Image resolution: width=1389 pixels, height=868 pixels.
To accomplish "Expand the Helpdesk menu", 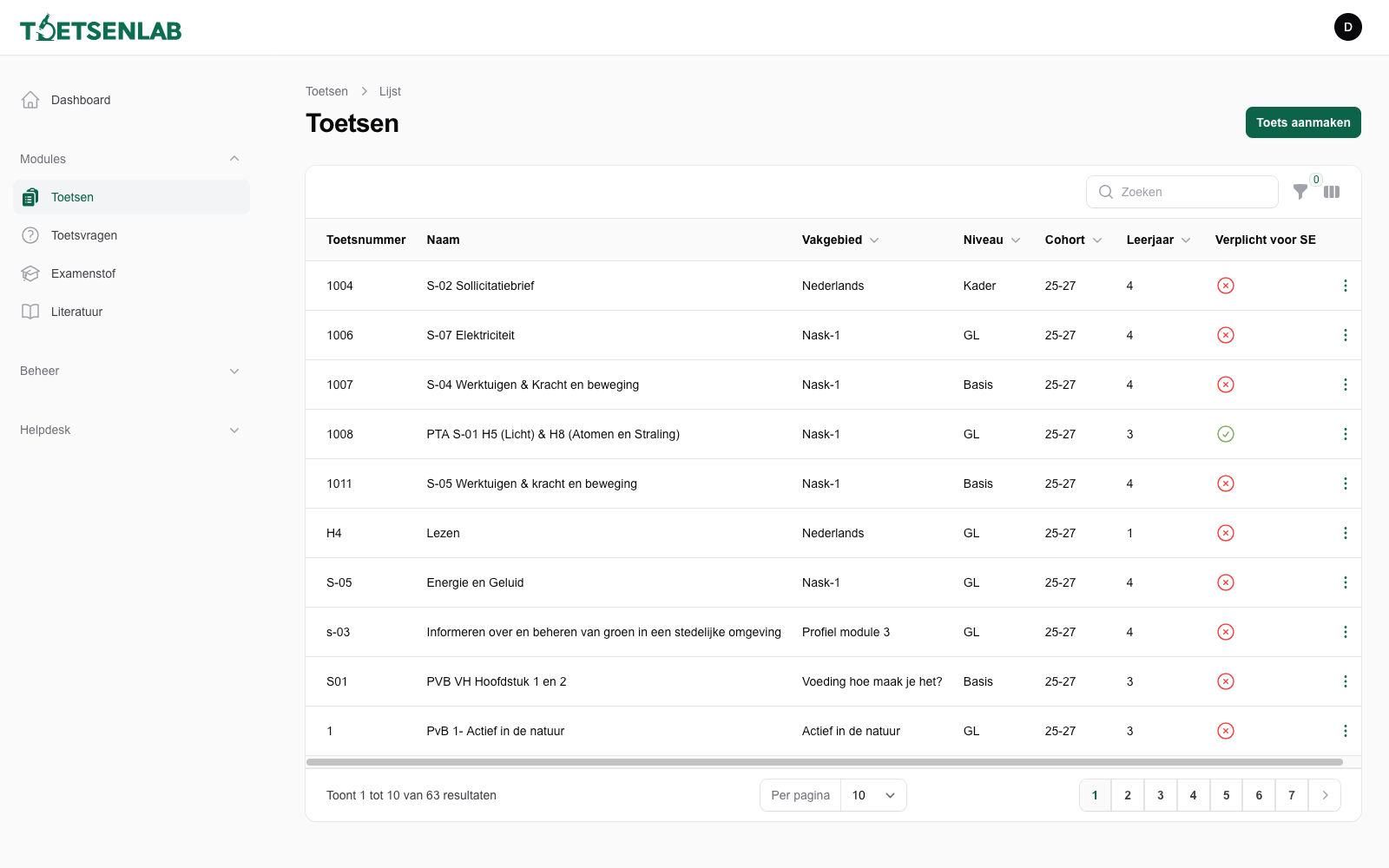I will (234, 430).
